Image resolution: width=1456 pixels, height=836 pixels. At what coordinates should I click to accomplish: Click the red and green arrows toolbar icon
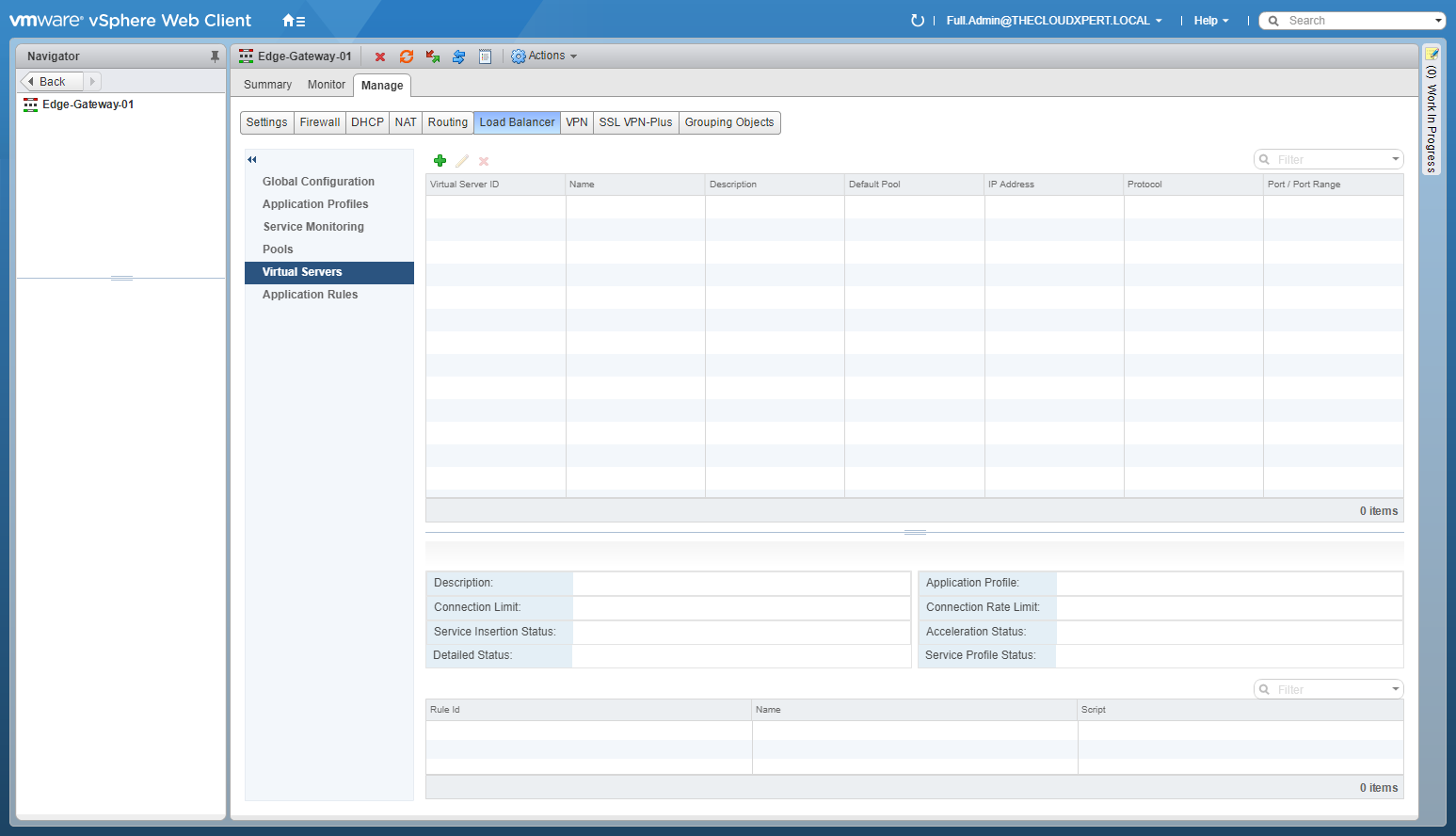coord(433,57)
